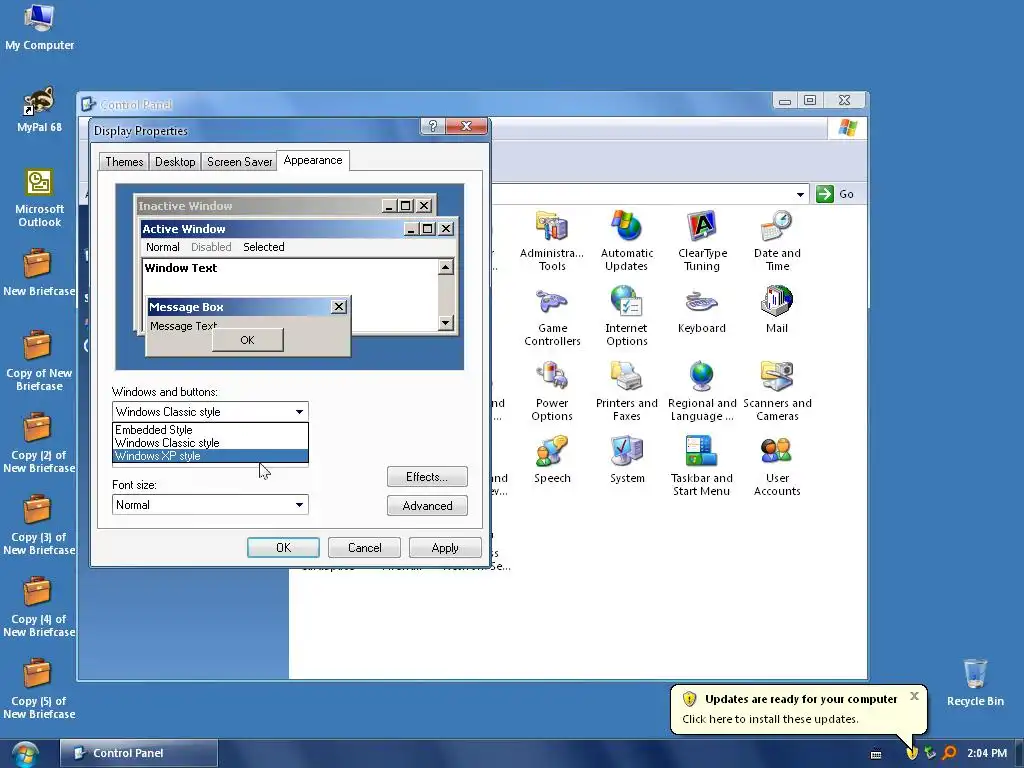Click Apply in Display Properties
Viewport: 1024px width, 768px height.
click(x=445, y=547)
